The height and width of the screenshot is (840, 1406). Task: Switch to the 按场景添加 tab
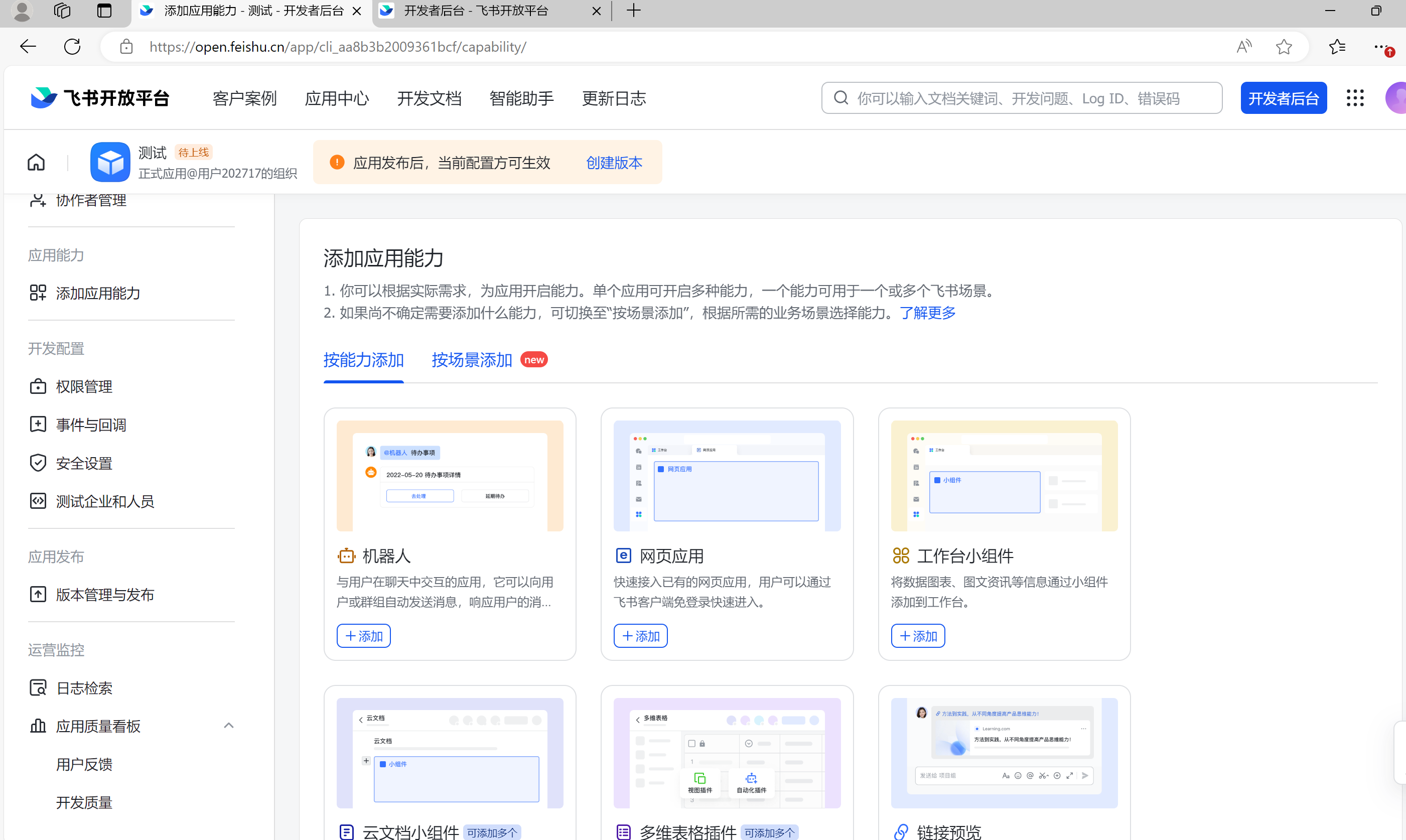coord(472,360)
